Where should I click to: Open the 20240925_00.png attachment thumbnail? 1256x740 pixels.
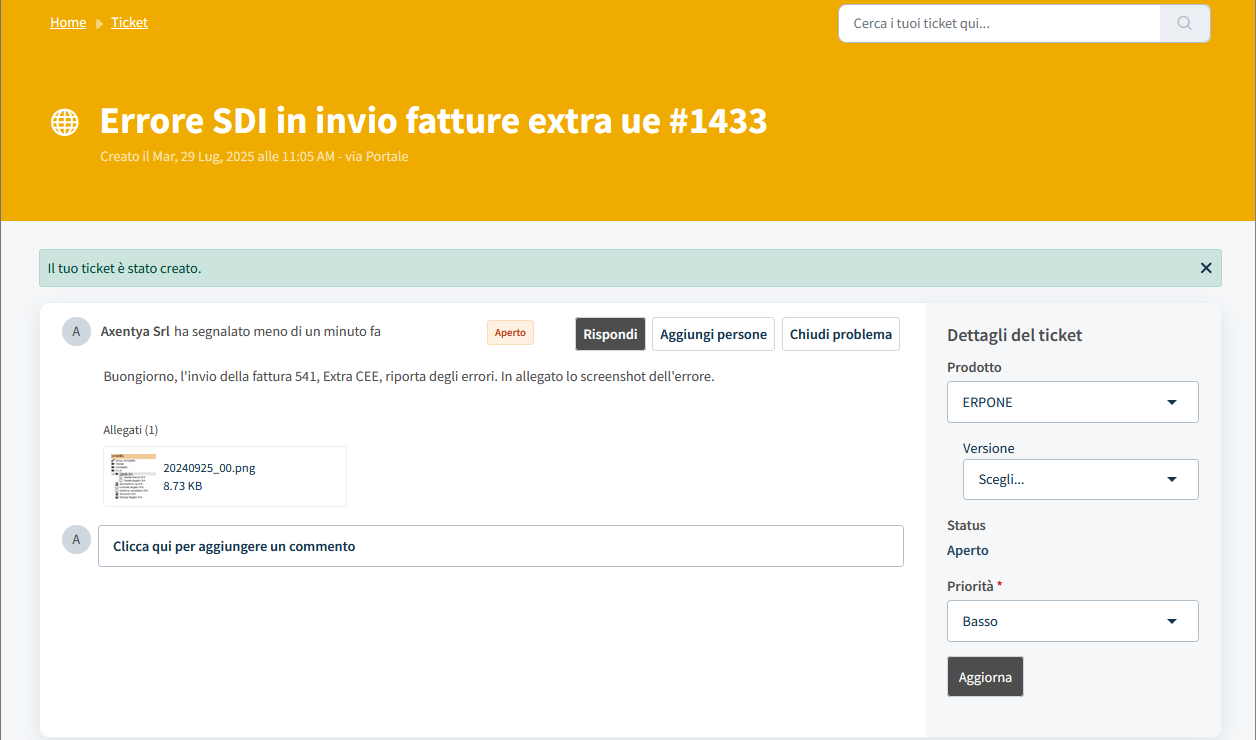click(x=132, y=477)
